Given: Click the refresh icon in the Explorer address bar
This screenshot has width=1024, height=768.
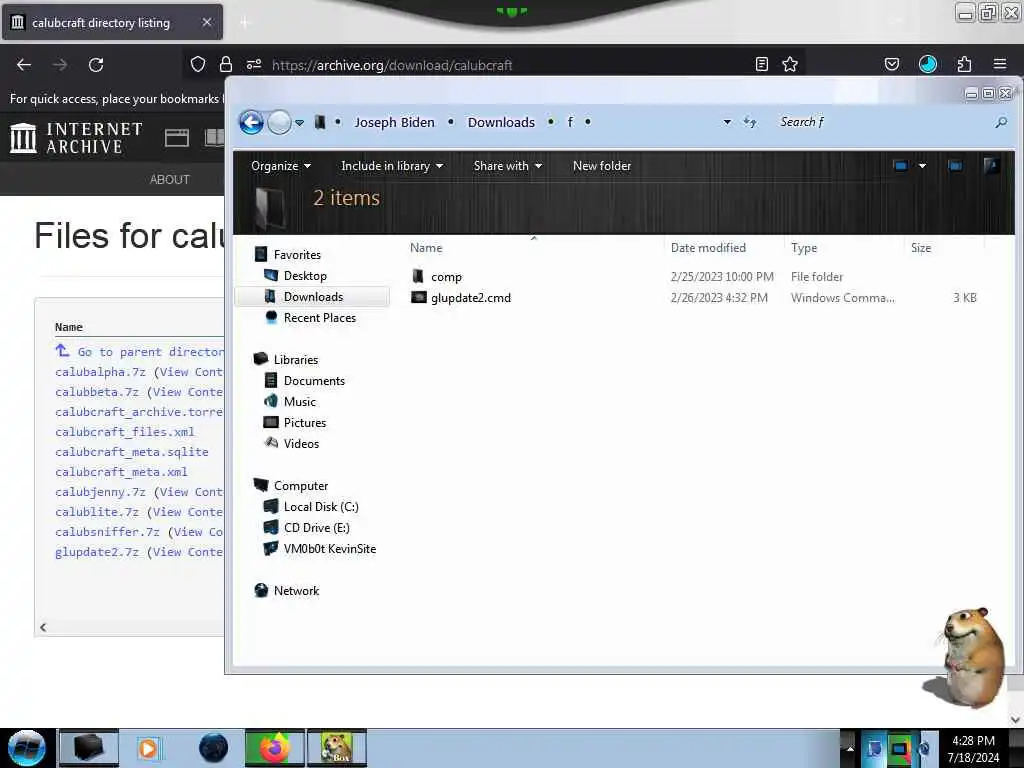Looking at the screenshot, I should click(x=750, y=122).
